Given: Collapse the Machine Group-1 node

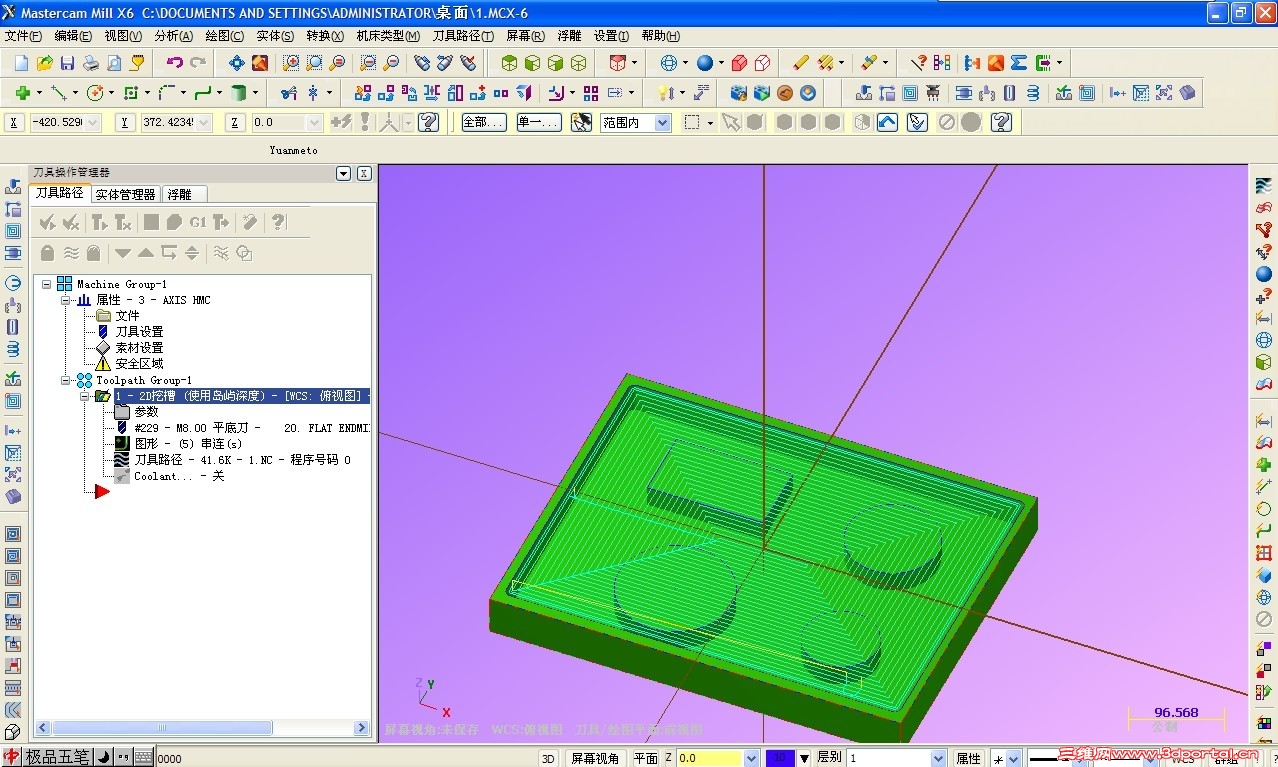Looking at the screenshot, I should coord(46,284).
